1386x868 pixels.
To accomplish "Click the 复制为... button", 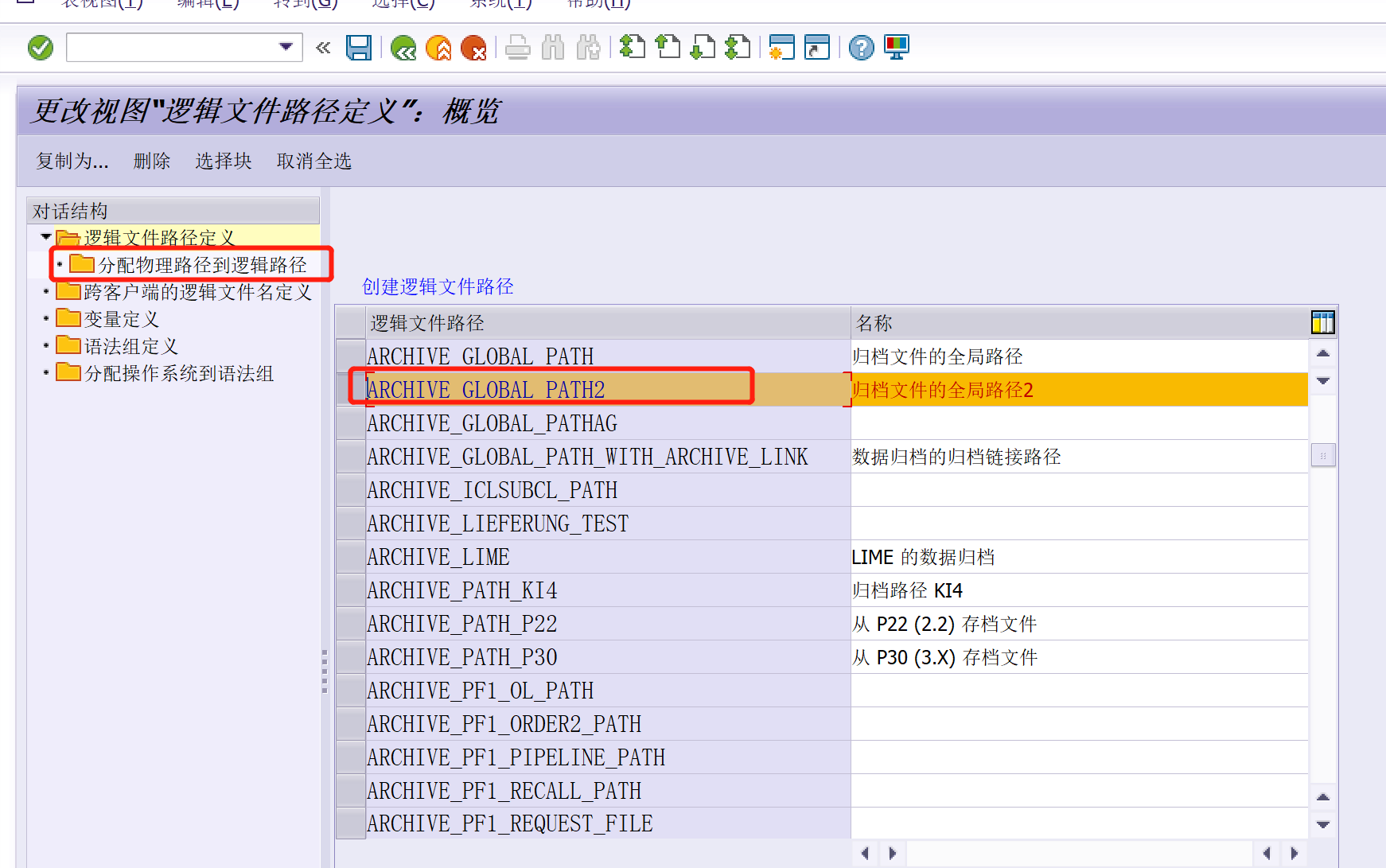I will point(72,162).
